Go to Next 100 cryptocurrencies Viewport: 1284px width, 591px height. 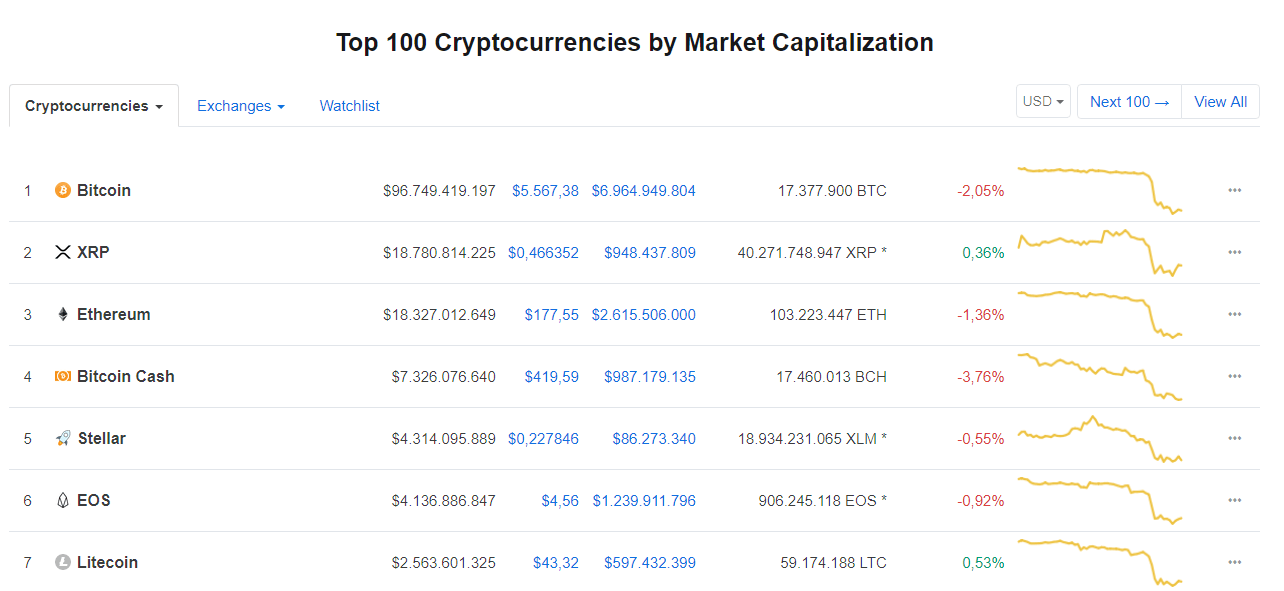coord(1129,101)
